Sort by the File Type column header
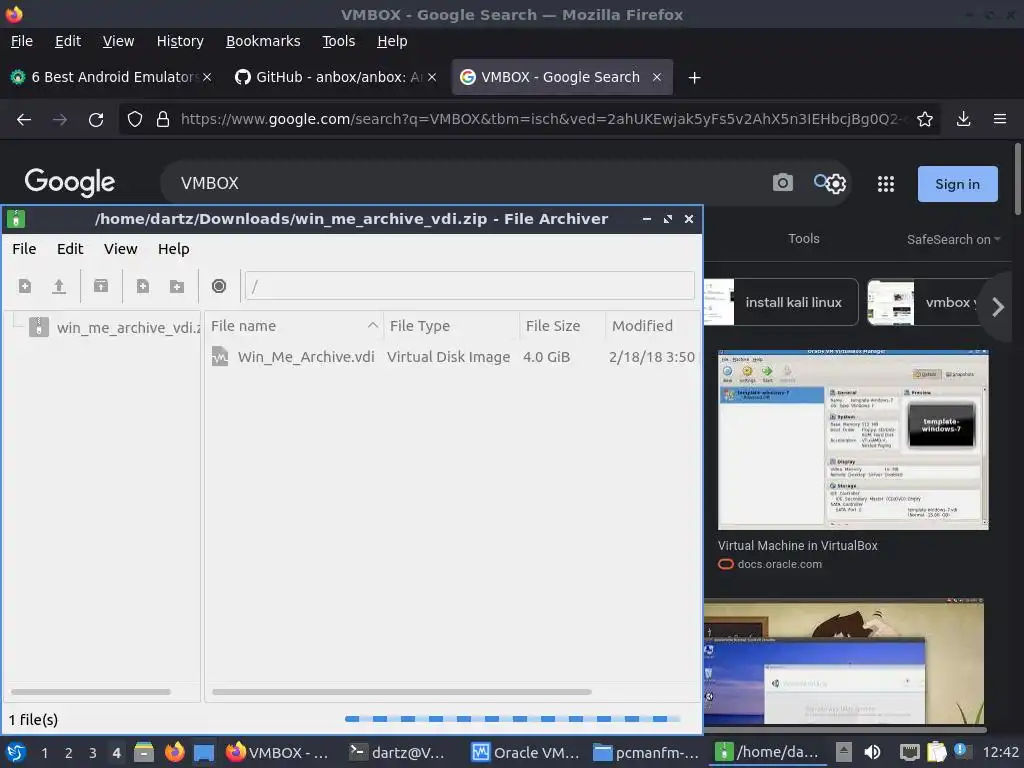Viewport: 1024px width, 768px height. click(x=451, y=325)
